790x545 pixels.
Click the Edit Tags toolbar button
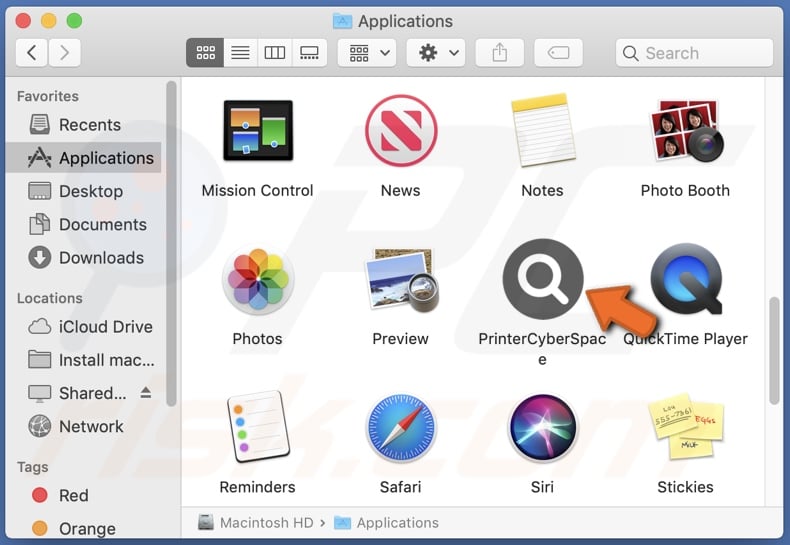[558, 52]
